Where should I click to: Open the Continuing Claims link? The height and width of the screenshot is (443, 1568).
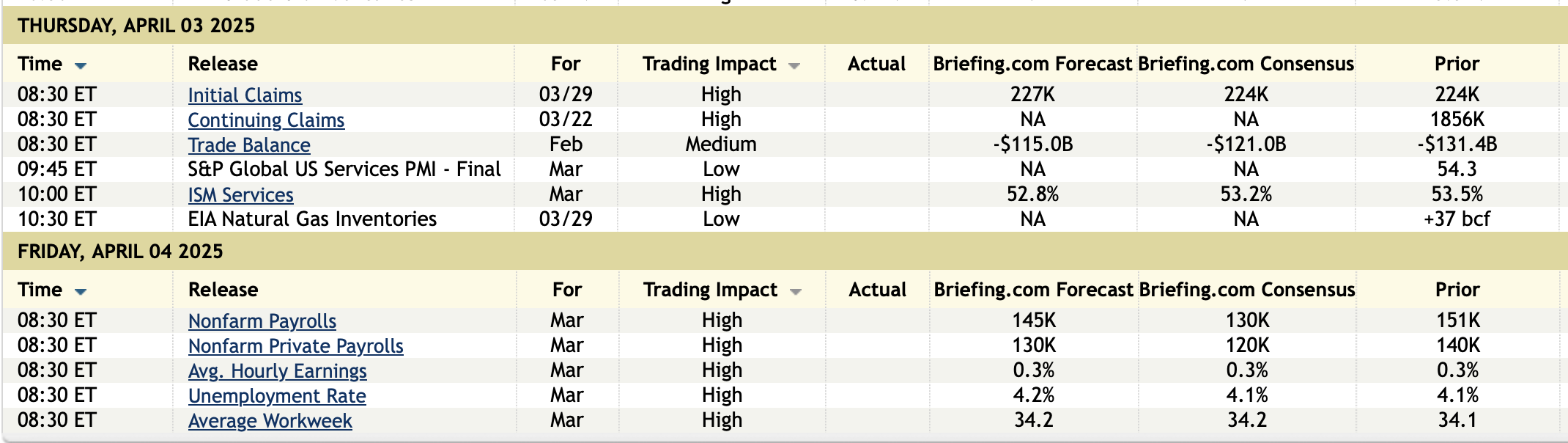pyautogui.click(x=266, y=120)
